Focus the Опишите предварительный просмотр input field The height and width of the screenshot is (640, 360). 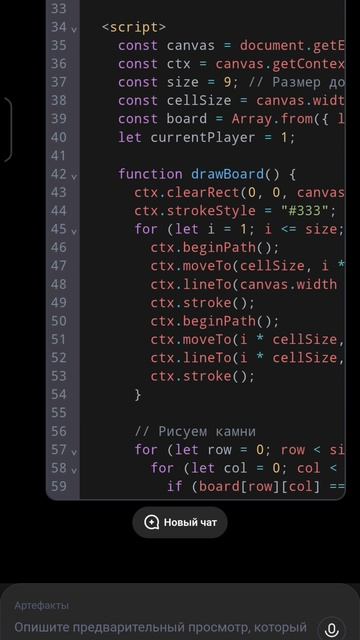pyautogui.click(x=161, y=627)
